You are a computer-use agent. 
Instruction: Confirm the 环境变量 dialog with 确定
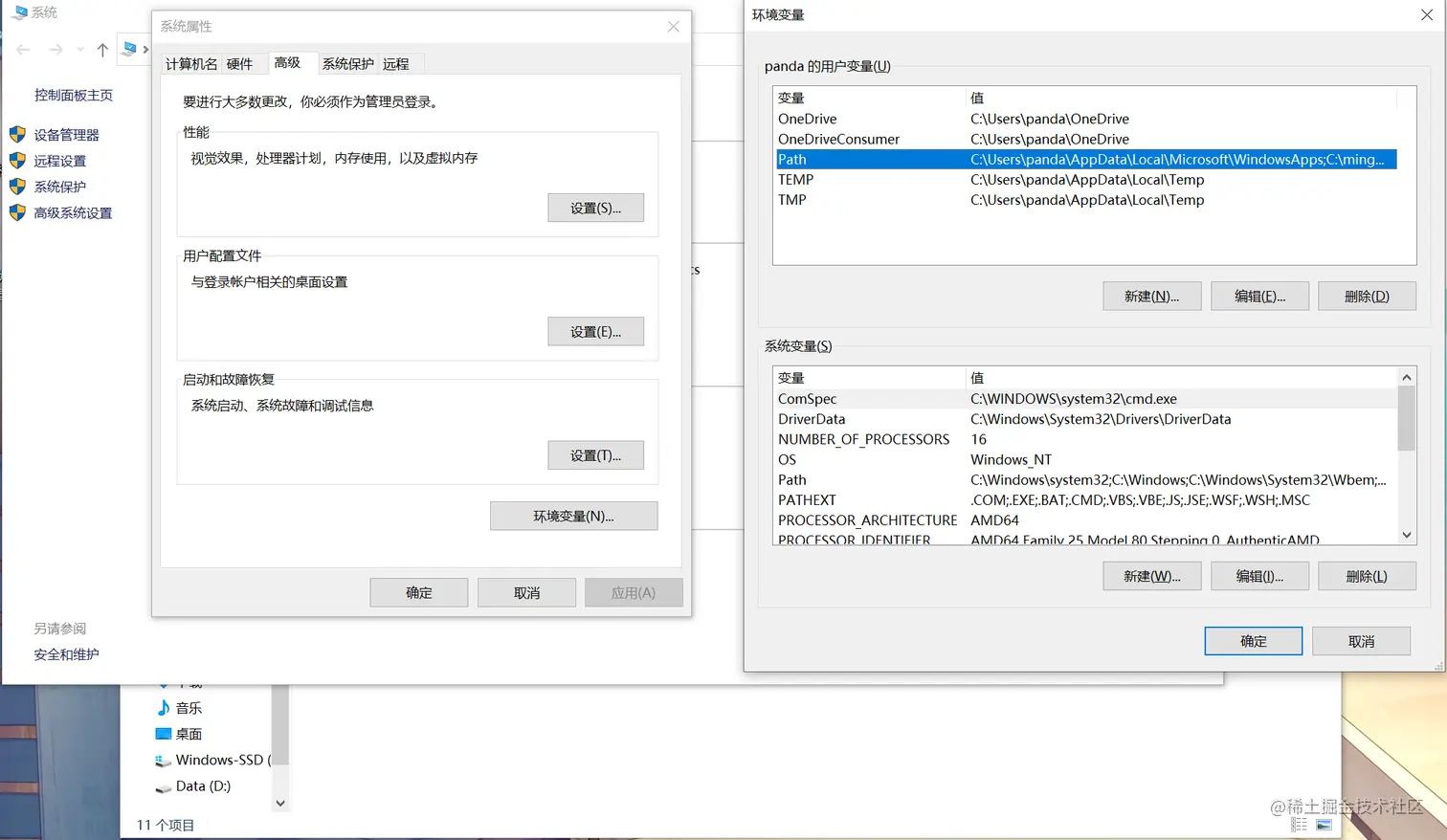point(1254,641)
